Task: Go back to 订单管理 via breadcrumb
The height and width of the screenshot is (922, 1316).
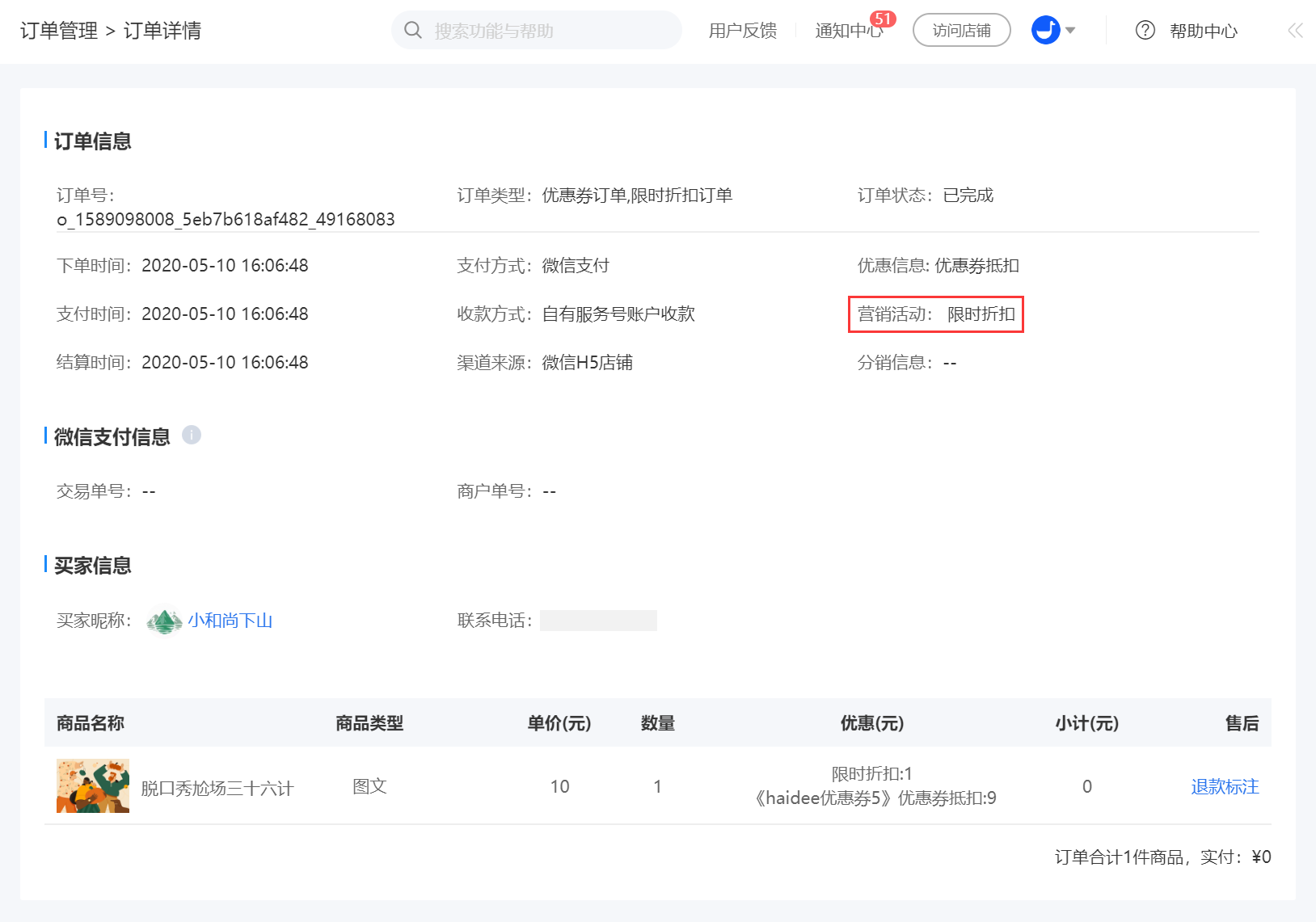Action: pos(59,31)
